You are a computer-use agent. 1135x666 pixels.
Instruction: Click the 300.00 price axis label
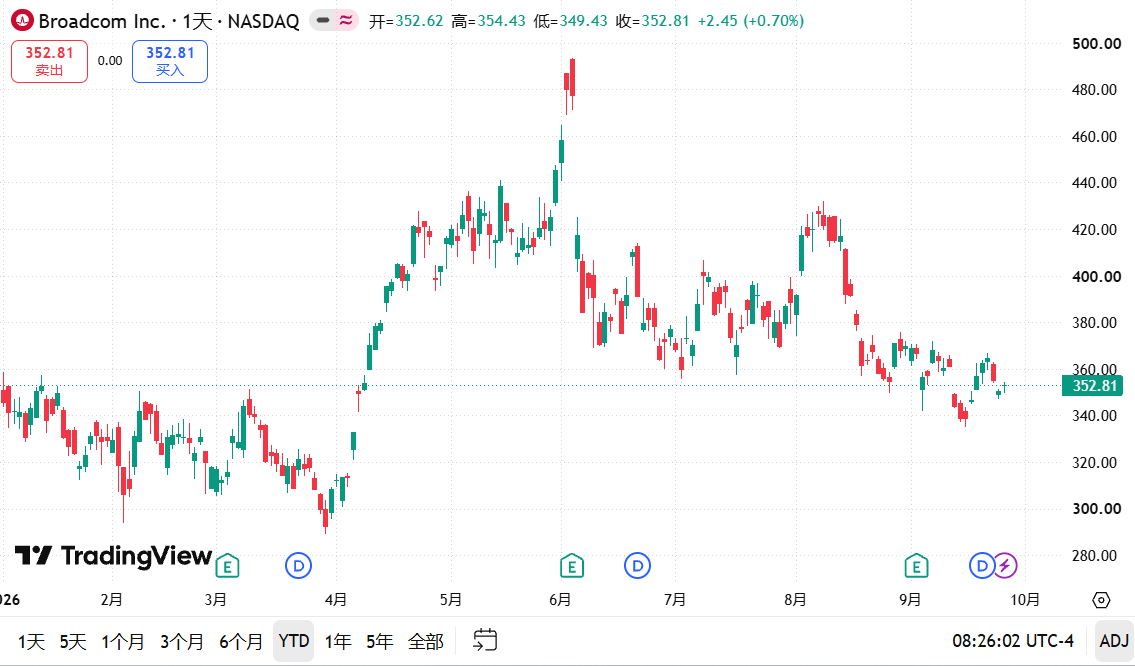pyautogui.click(x=1097, y=509)
